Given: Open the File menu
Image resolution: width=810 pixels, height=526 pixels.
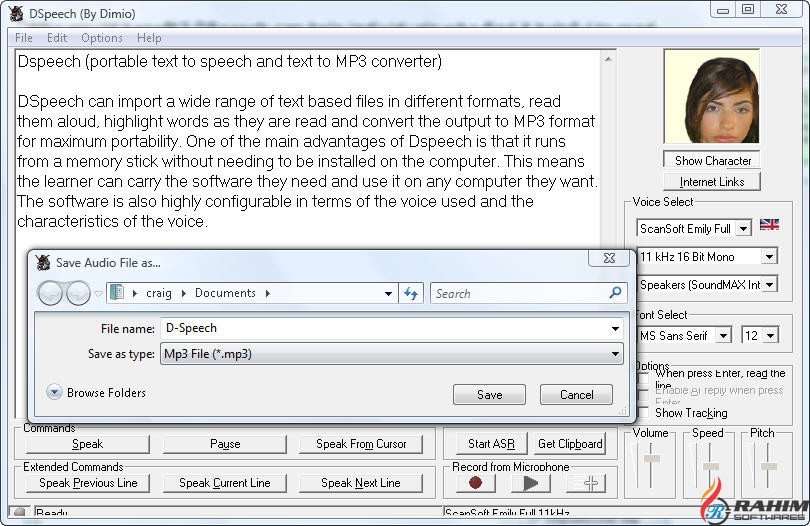Looking at the screenshot, I should click(24, 38).
